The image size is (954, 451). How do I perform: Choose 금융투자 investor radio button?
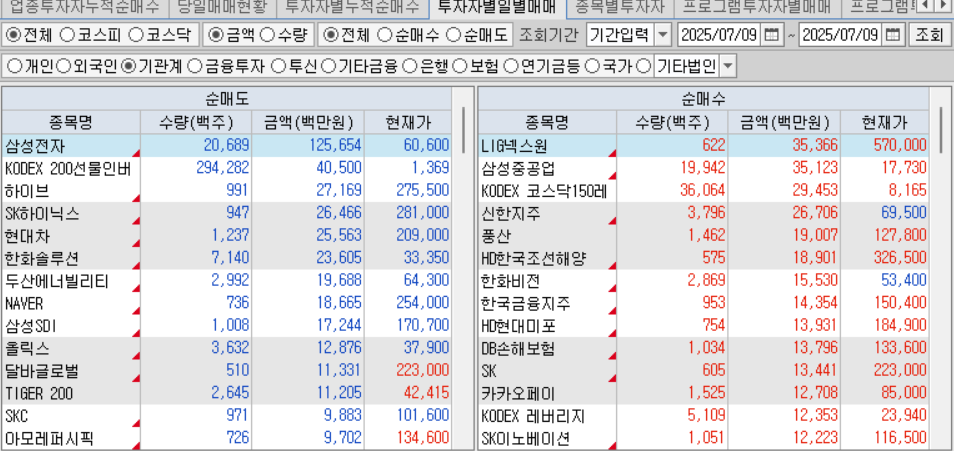[x=194, y=66]
